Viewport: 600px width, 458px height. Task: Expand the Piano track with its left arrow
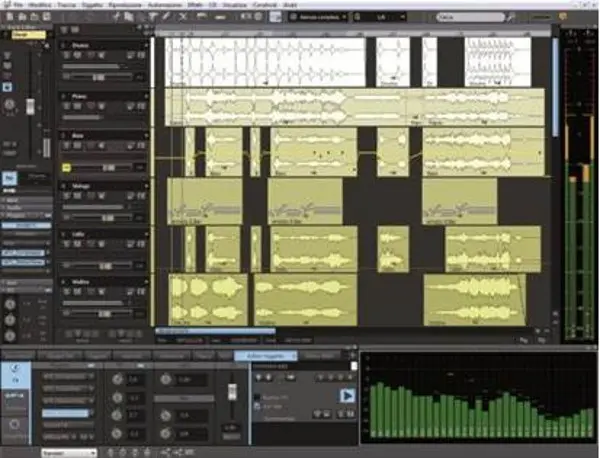tap(63, 96)
